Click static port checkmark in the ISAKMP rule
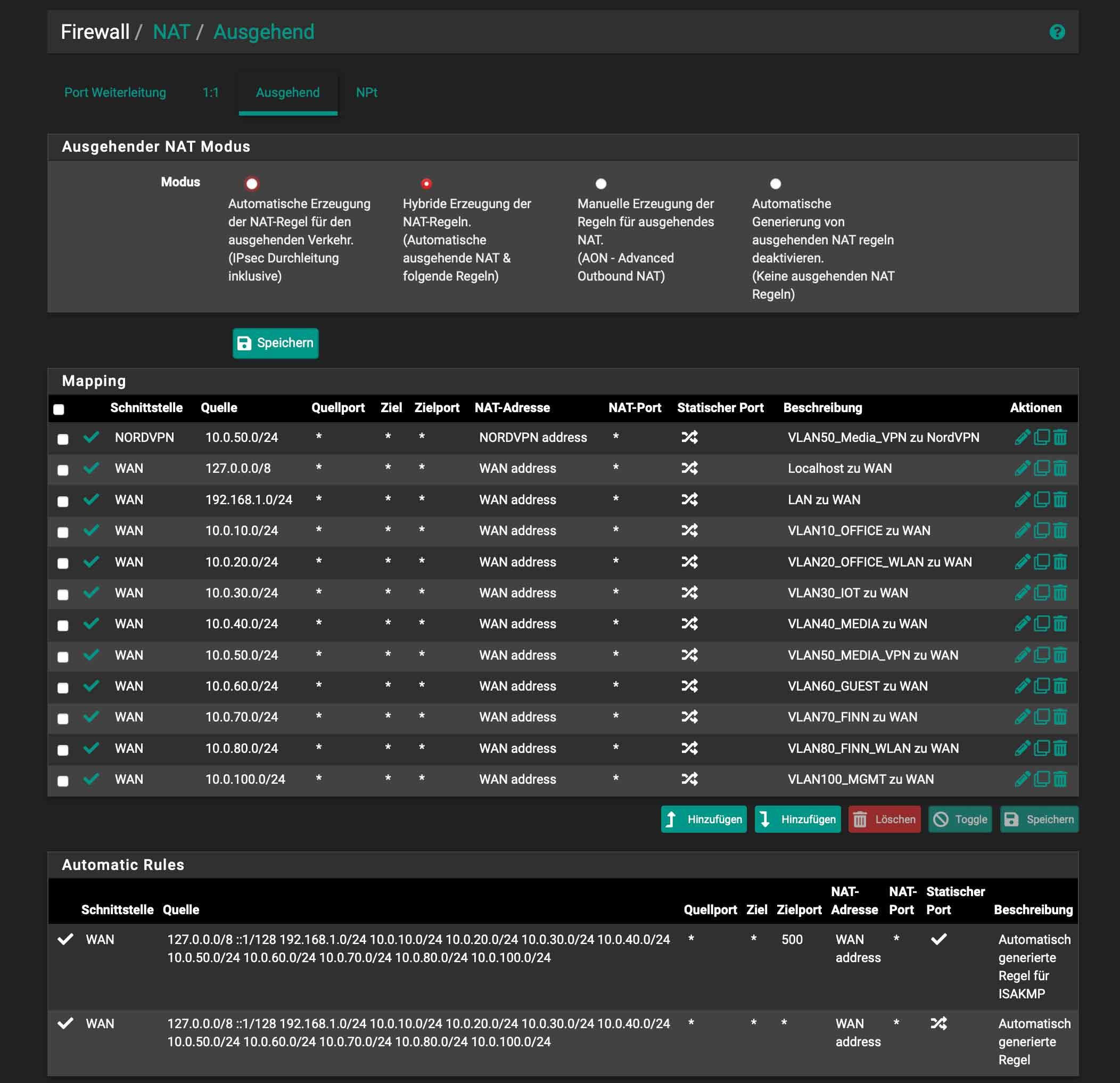 click(938, 939)
